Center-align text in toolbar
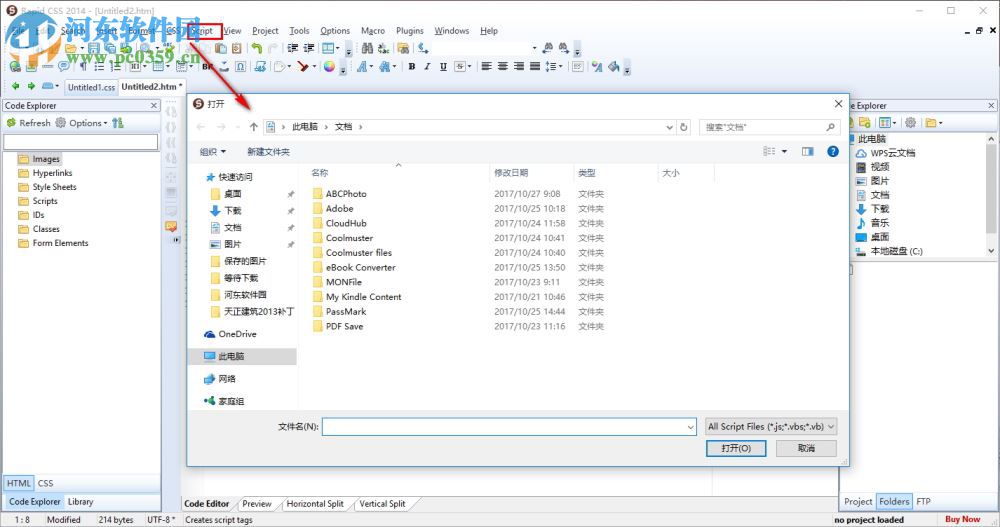The height and width of the screenshot is (527, 1000). coord(503,66)
